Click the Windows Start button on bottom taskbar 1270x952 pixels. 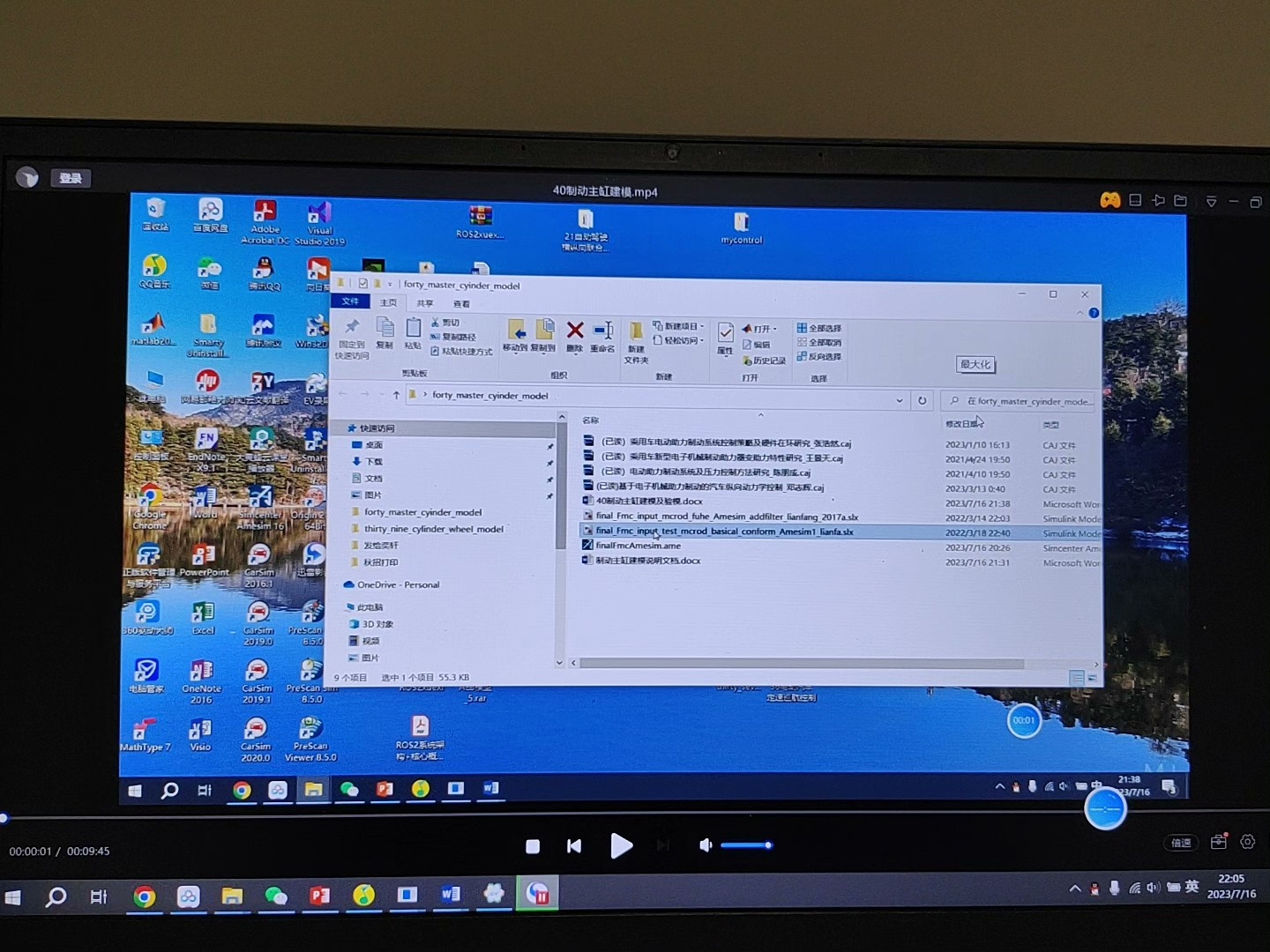12,897
